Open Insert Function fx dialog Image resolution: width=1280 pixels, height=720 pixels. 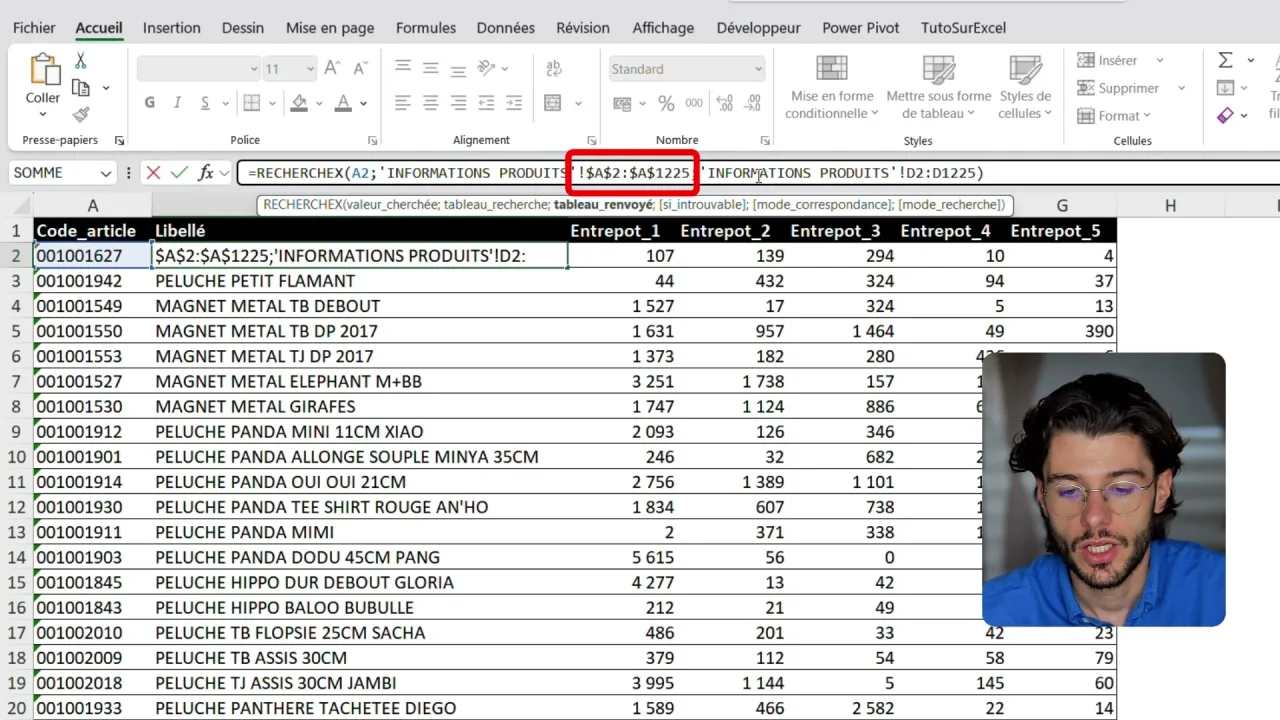pos(206,173)
